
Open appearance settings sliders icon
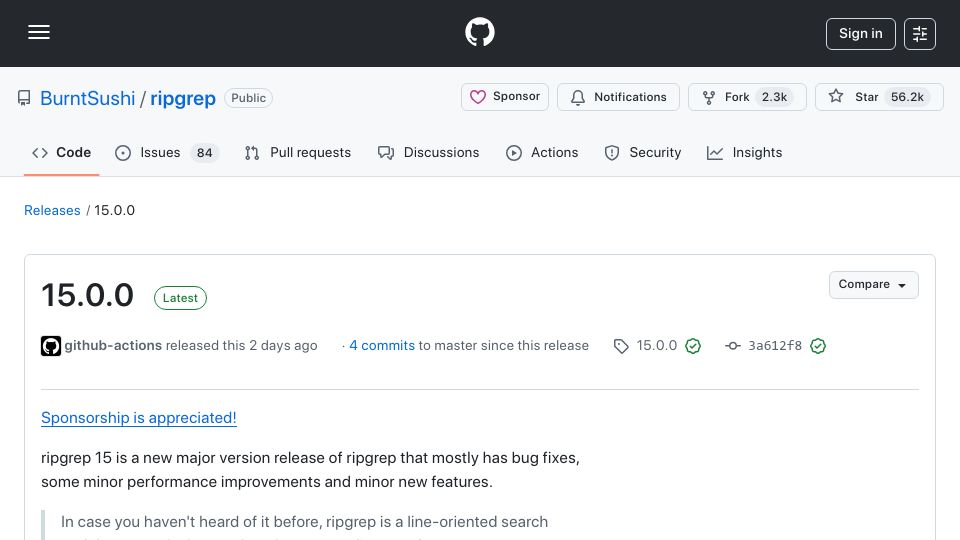coord(920,34)
